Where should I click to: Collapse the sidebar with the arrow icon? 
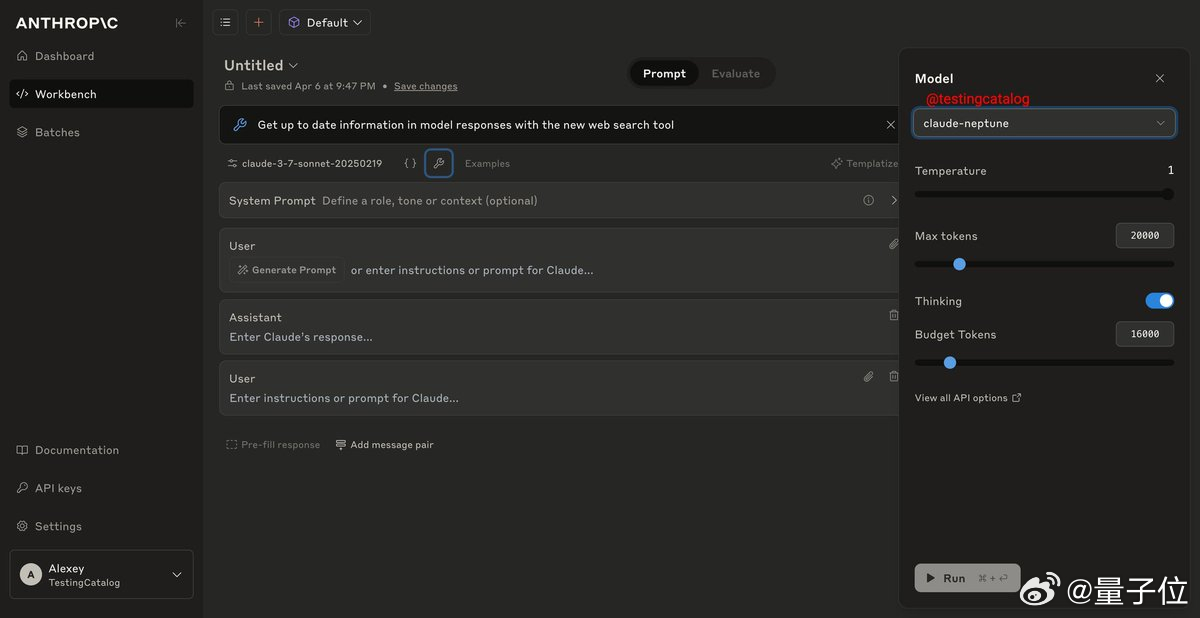[x=180, y=23]
